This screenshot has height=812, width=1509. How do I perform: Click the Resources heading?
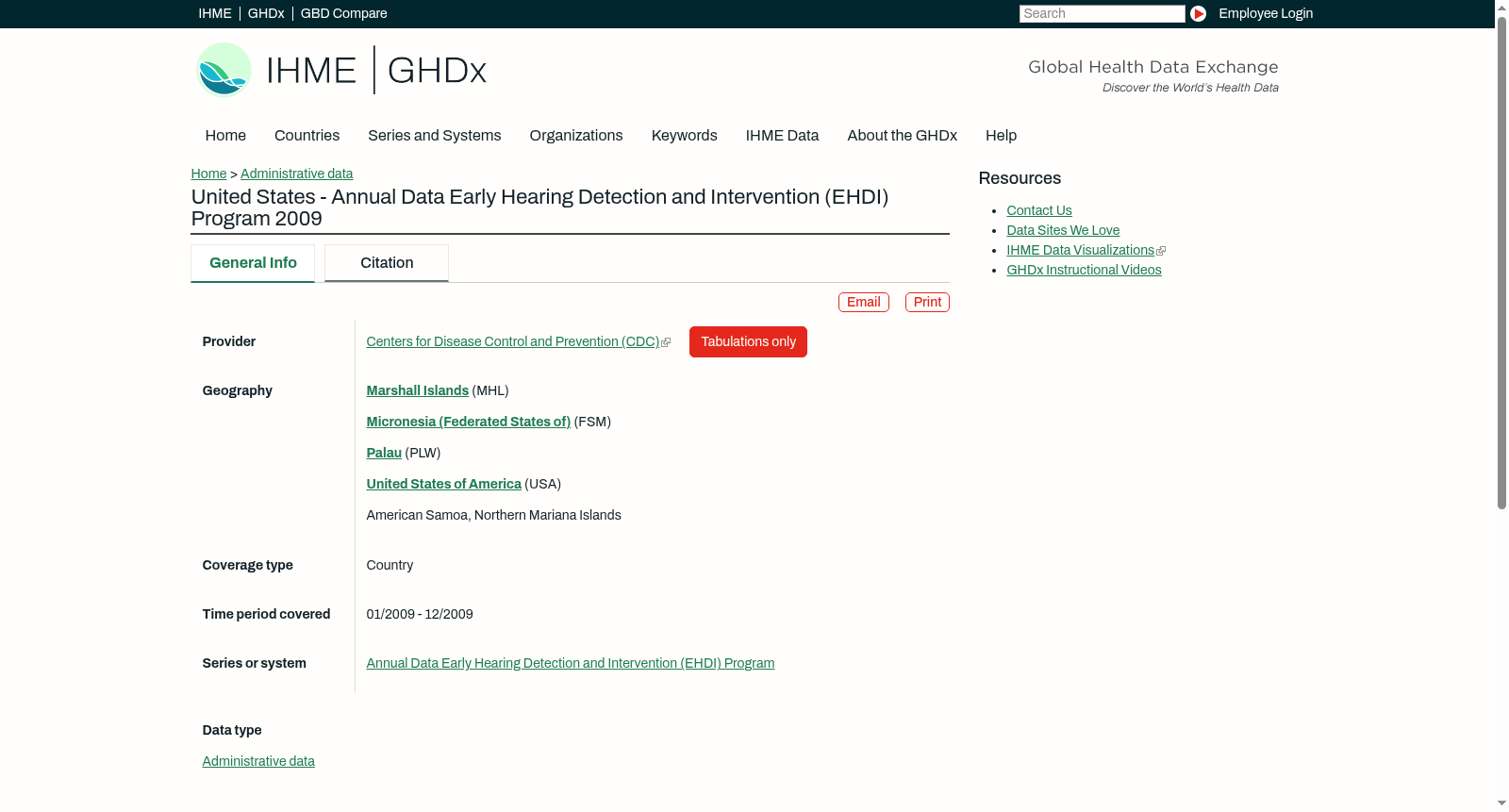(1020, 178)
